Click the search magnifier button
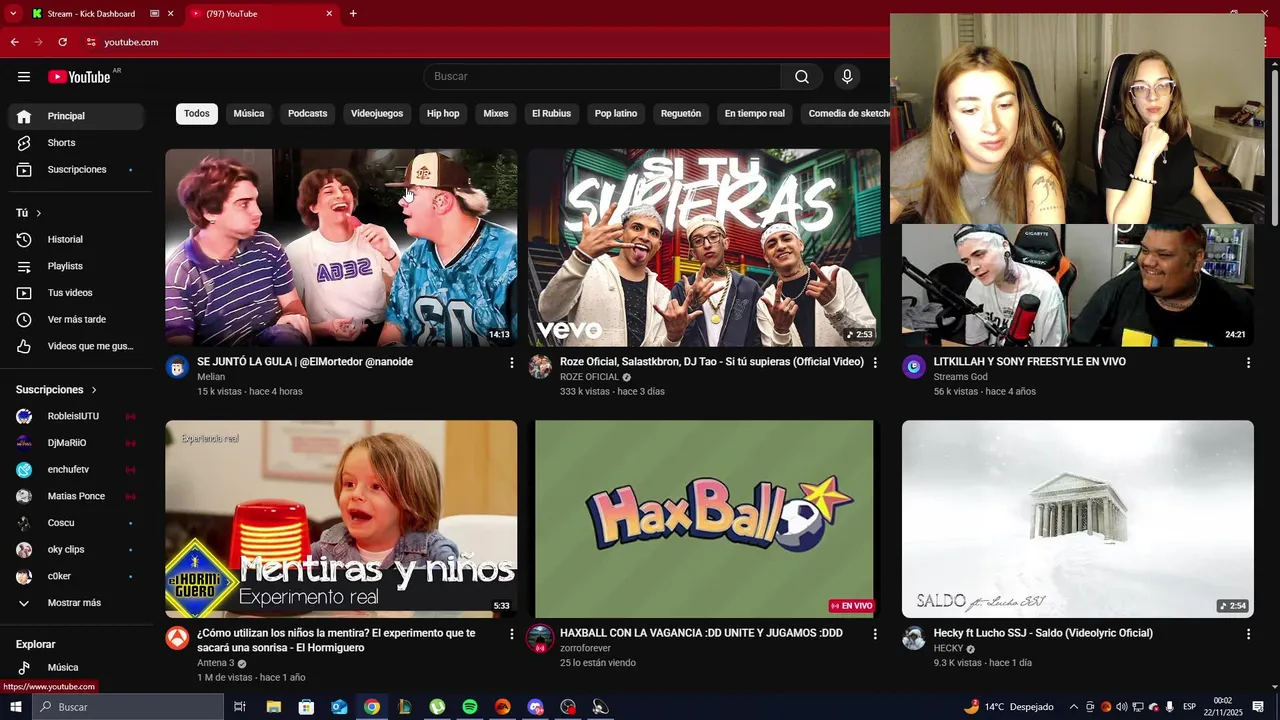The image size is (1280, 720). click(802, 77)
